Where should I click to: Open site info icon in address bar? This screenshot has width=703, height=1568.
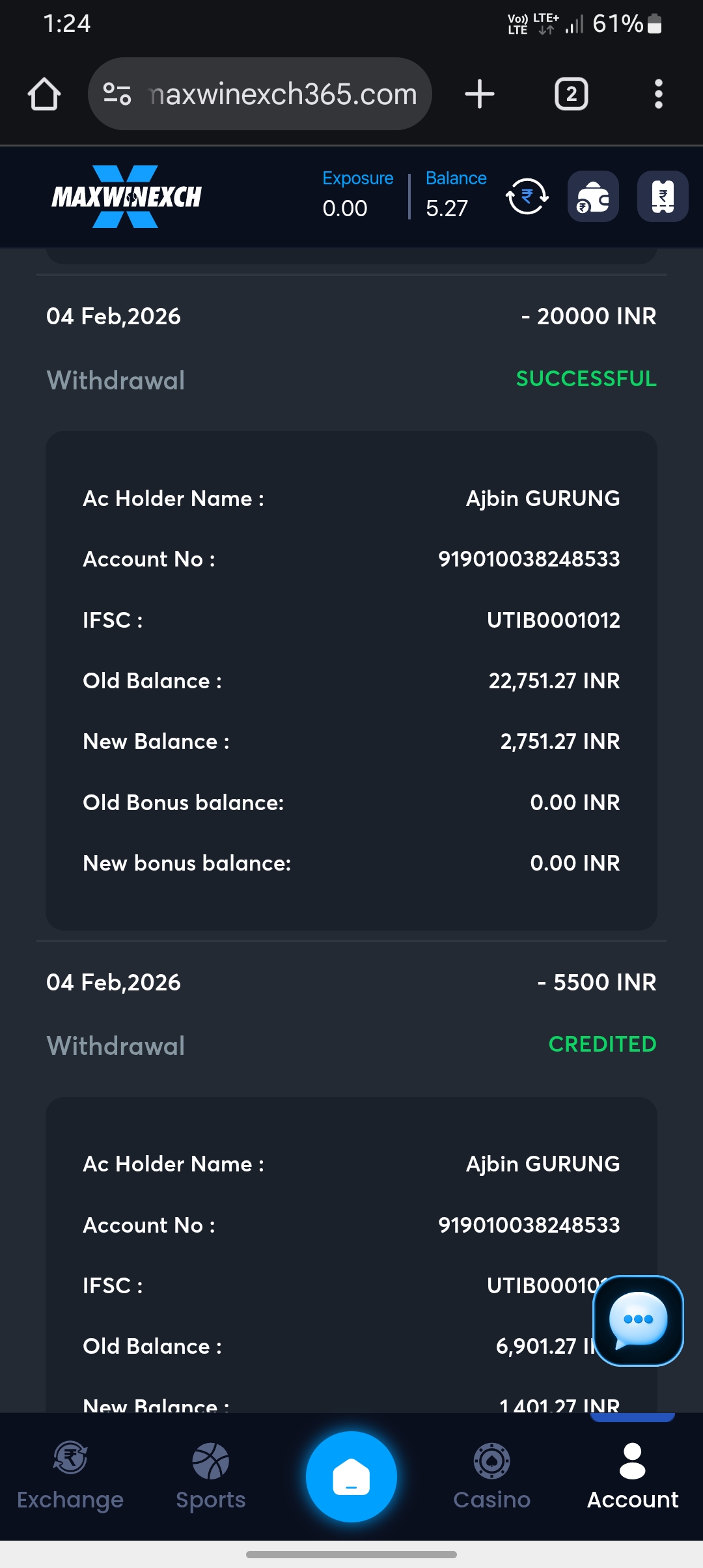coord(118,94)
